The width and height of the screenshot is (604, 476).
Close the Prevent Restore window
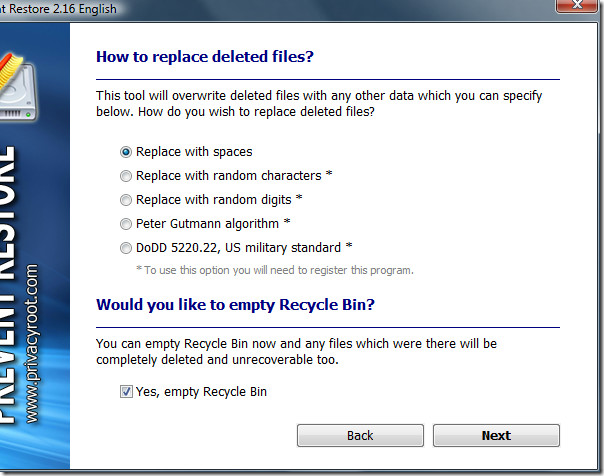click(x=577, y=5)
